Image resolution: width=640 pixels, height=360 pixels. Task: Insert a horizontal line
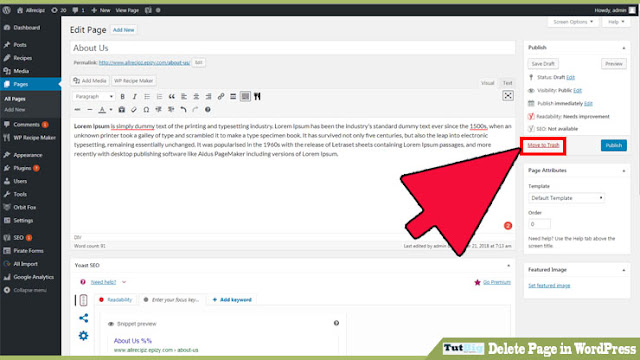click(x=90, y=109)
